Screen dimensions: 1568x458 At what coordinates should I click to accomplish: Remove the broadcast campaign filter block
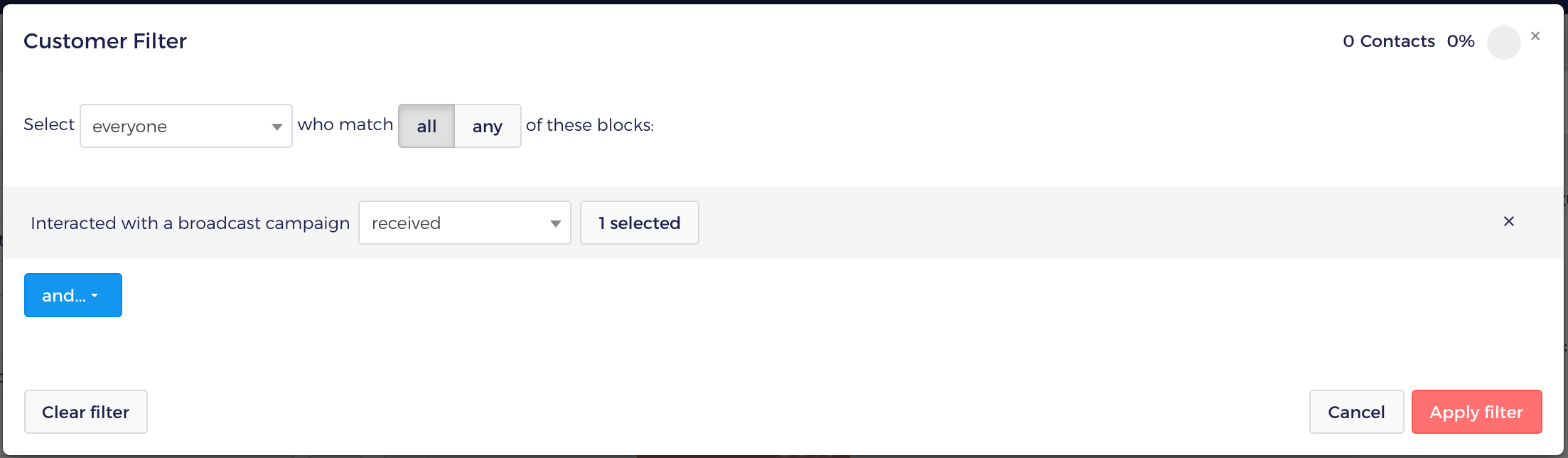point(1508,222)
